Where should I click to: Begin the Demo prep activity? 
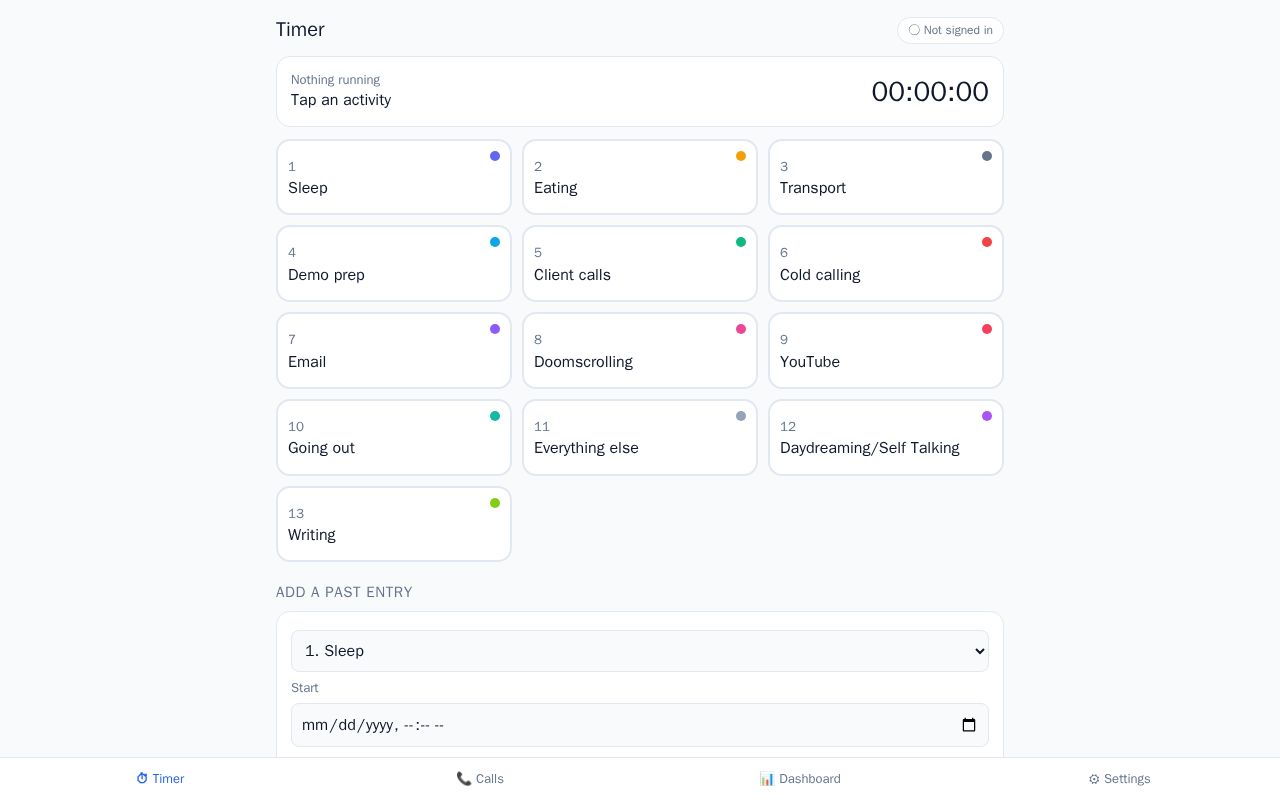394,264
